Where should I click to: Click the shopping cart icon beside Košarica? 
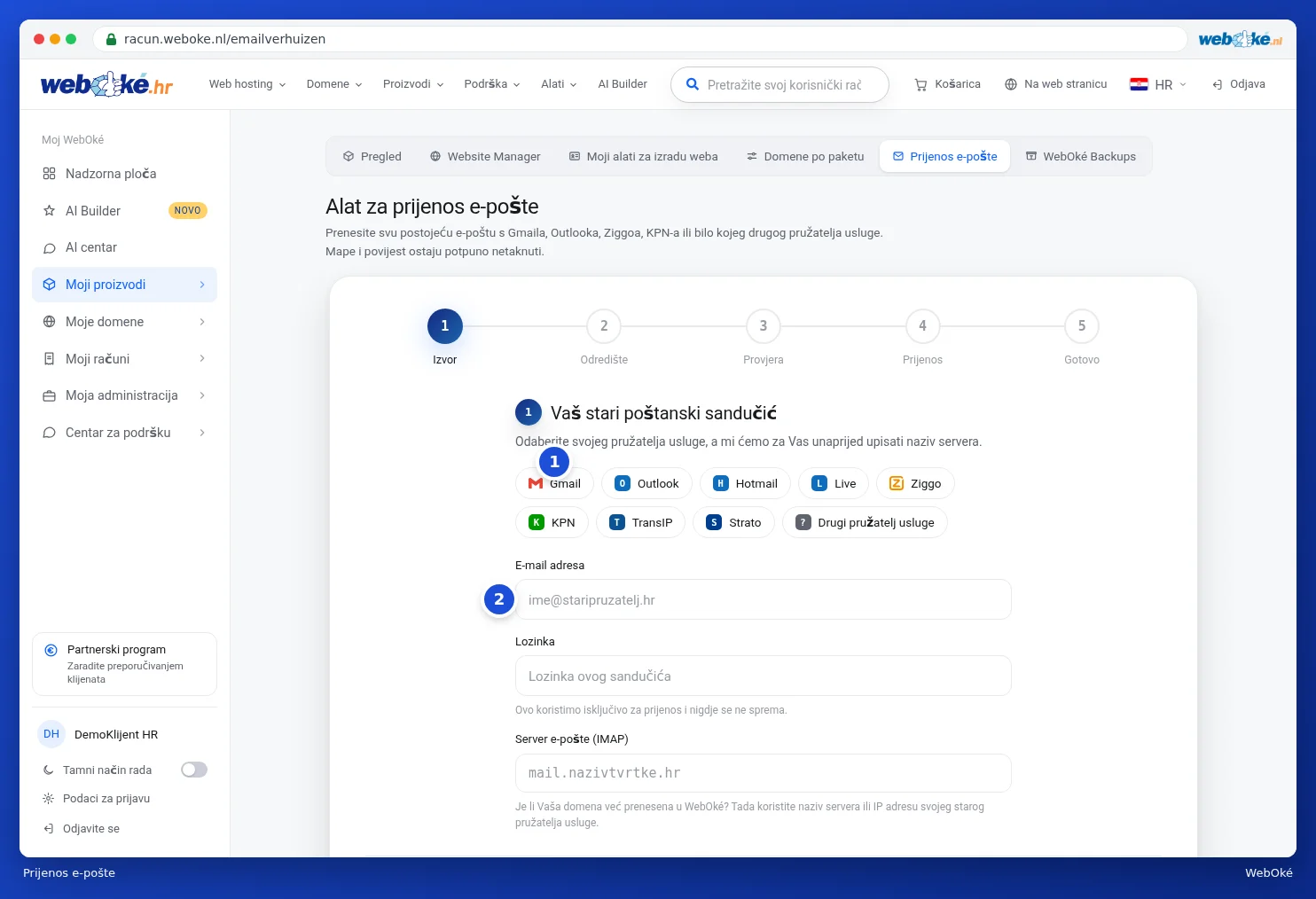pyautogui.click(x=920, y=84)
